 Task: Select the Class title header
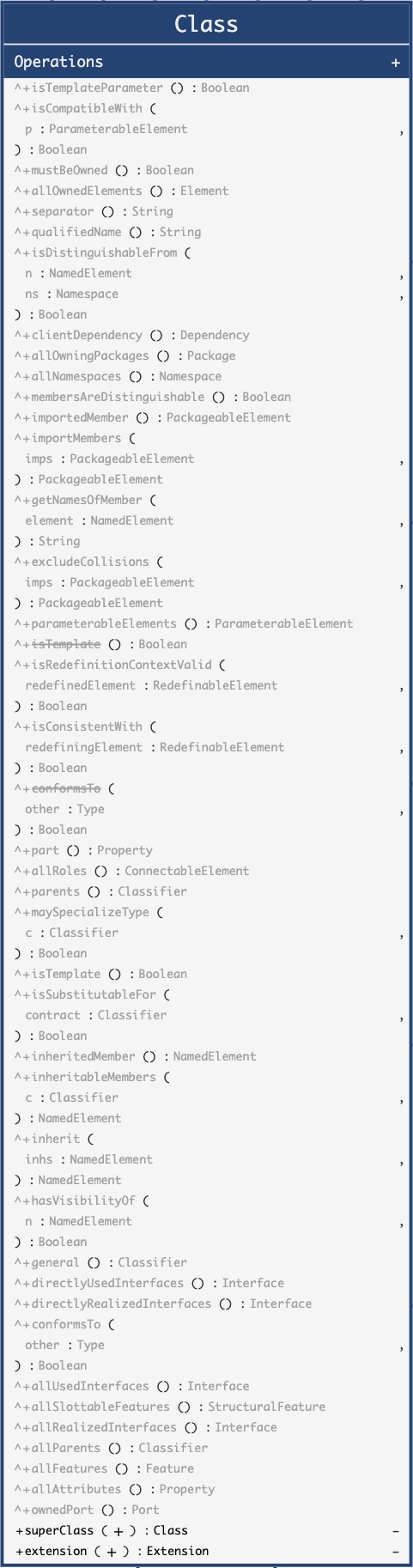coord(206,24)
